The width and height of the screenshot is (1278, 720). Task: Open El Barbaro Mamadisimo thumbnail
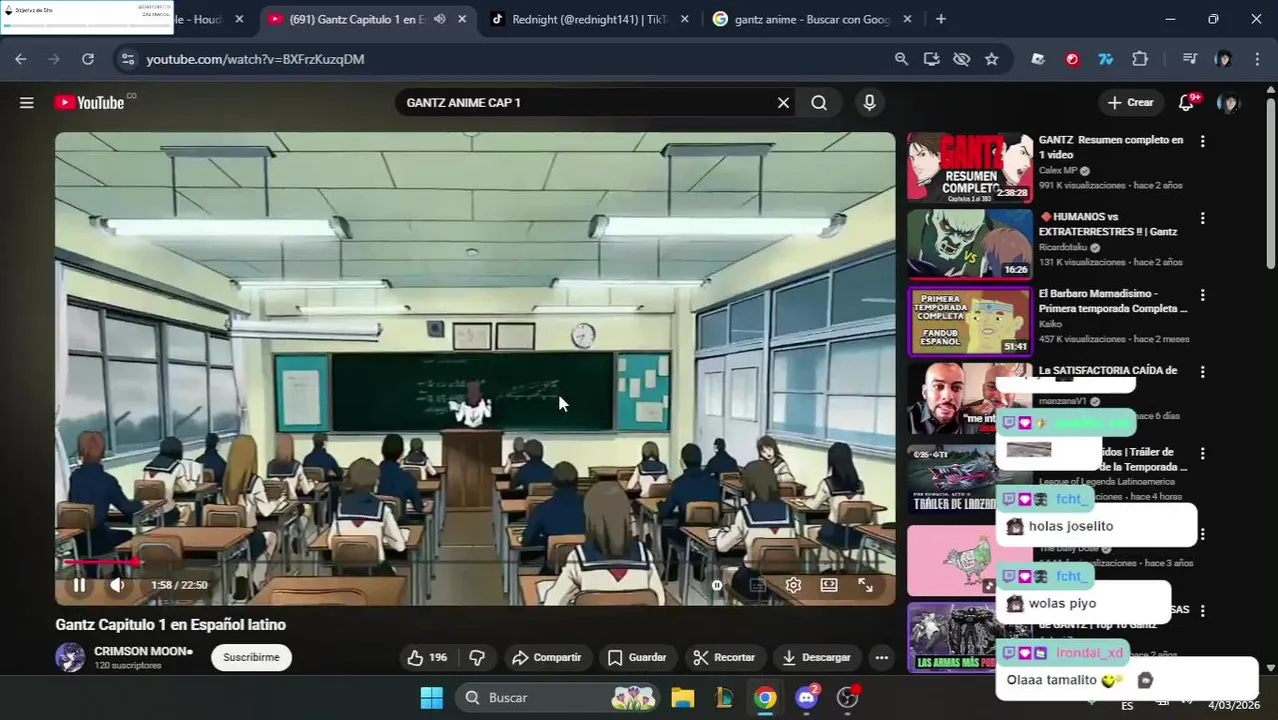tap(969, 321)
